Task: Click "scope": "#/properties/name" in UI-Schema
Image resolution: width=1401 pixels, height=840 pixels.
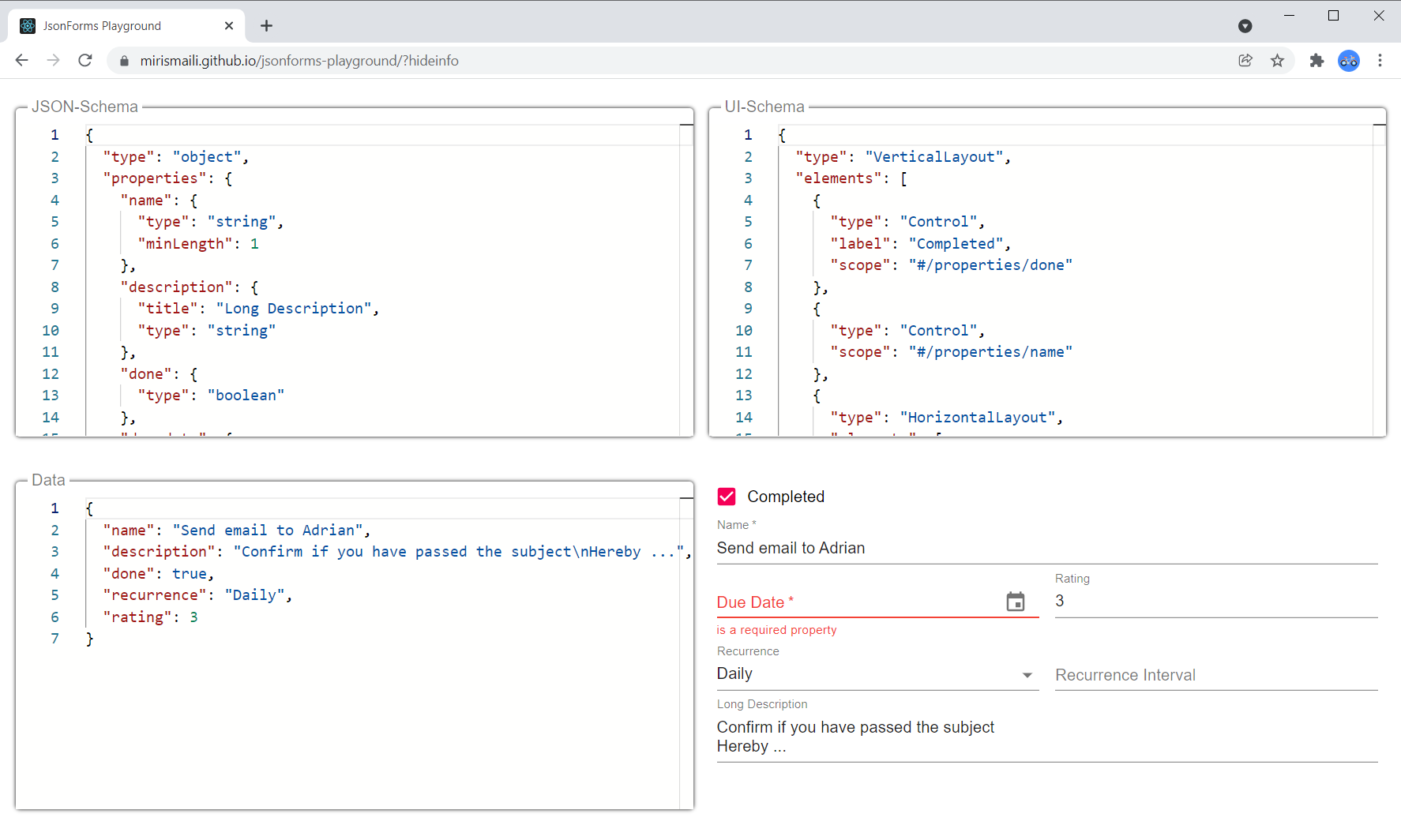Action: point(951,352)
